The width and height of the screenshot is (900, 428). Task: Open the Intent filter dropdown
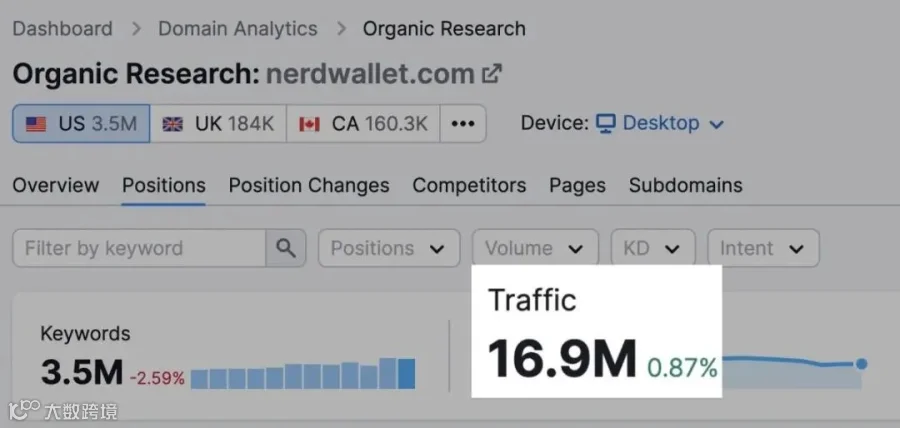[763, 248]
